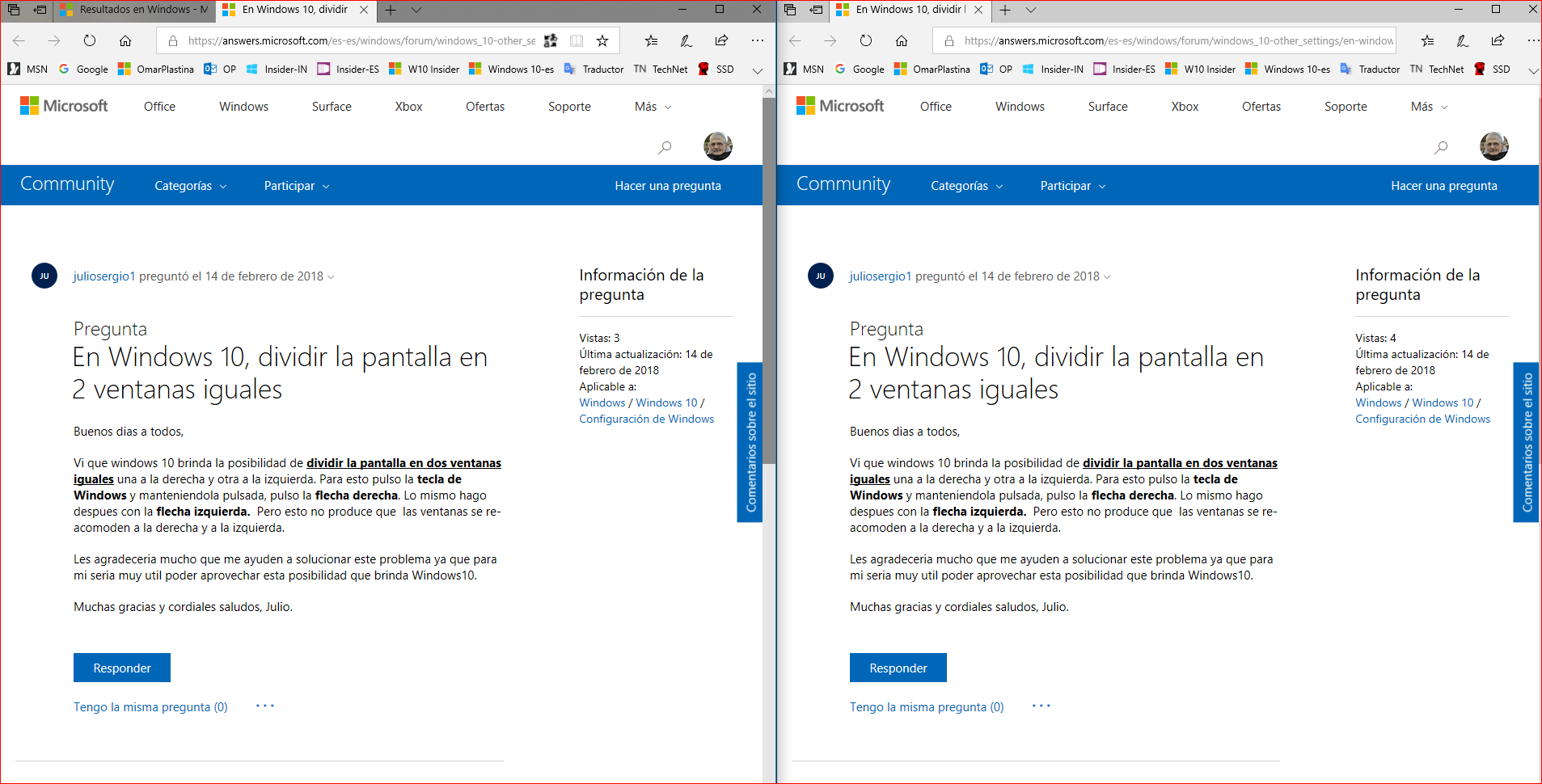Open more options dots on right post

pos(1041,706)
